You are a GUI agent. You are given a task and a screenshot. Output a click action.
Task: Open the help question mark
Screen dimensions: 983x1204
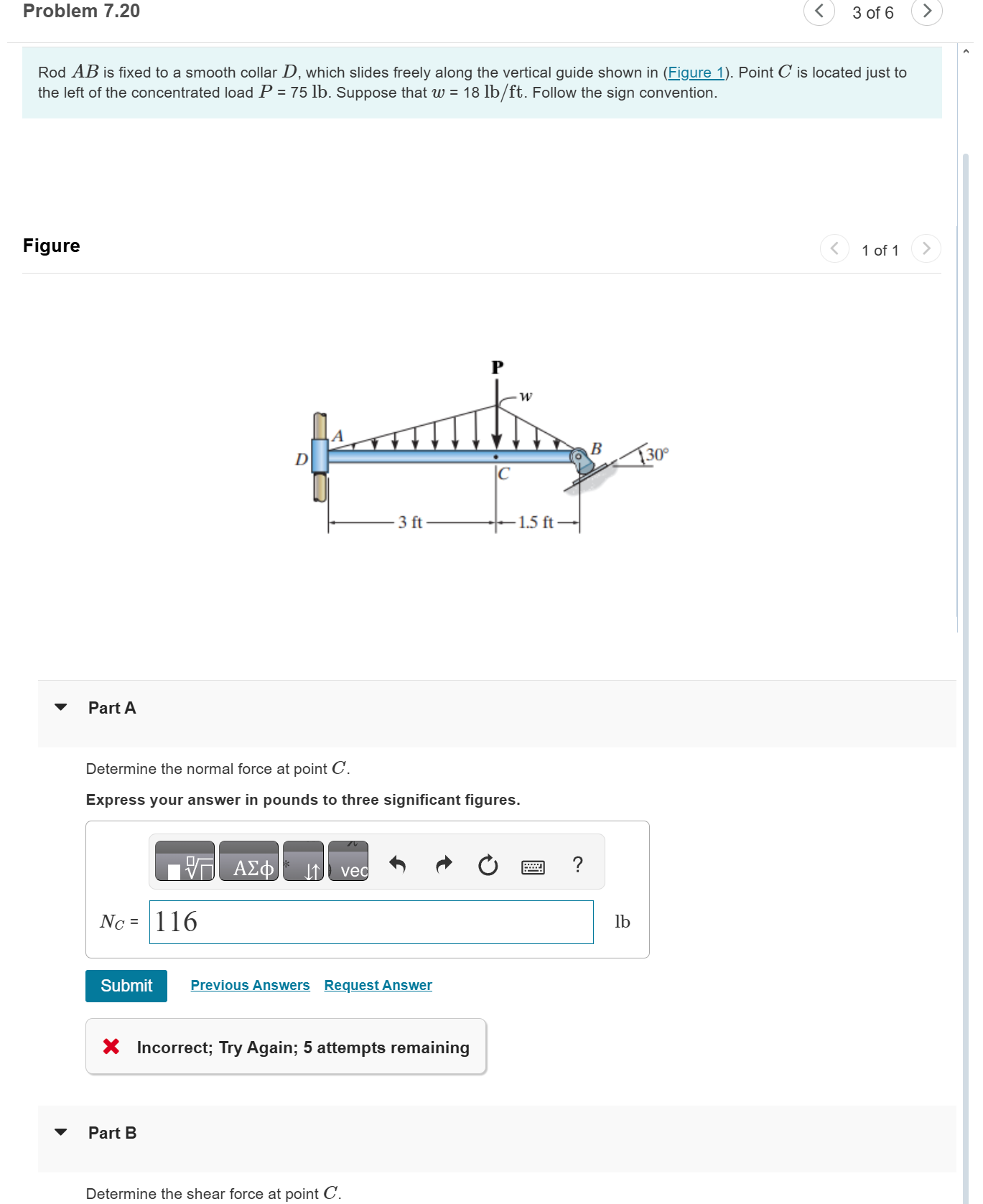coord(578,864)
